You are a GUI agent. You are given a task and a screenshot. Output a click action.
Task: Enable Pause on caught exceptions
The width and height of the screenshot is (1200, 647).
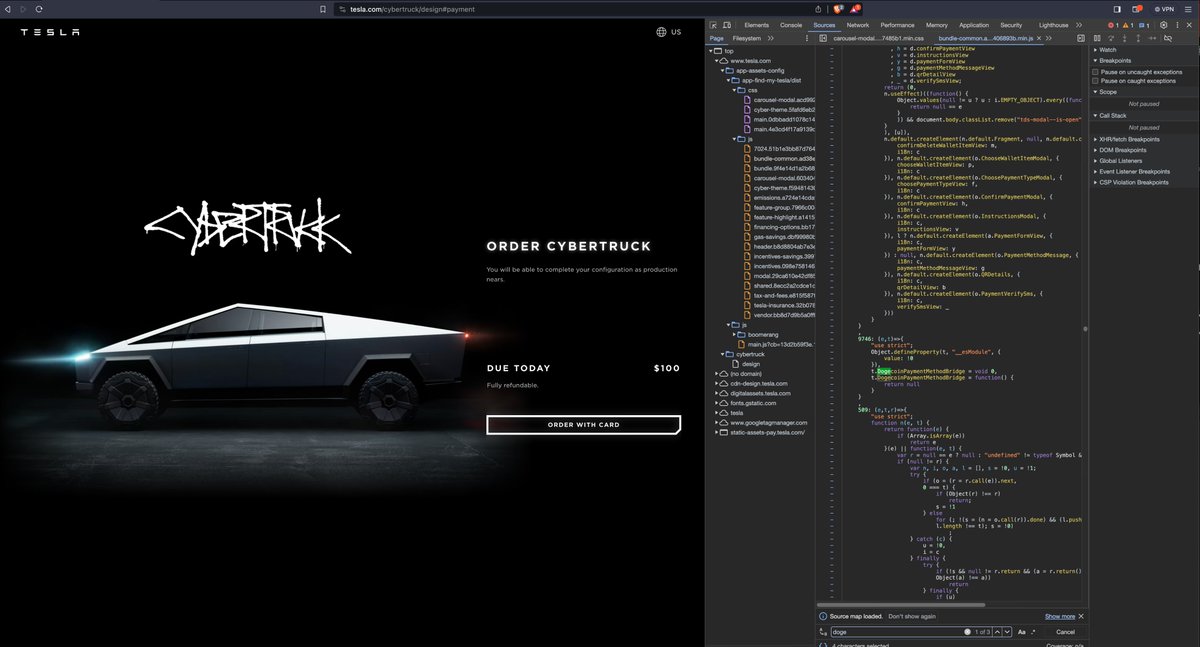click(x=1097, y=81)
